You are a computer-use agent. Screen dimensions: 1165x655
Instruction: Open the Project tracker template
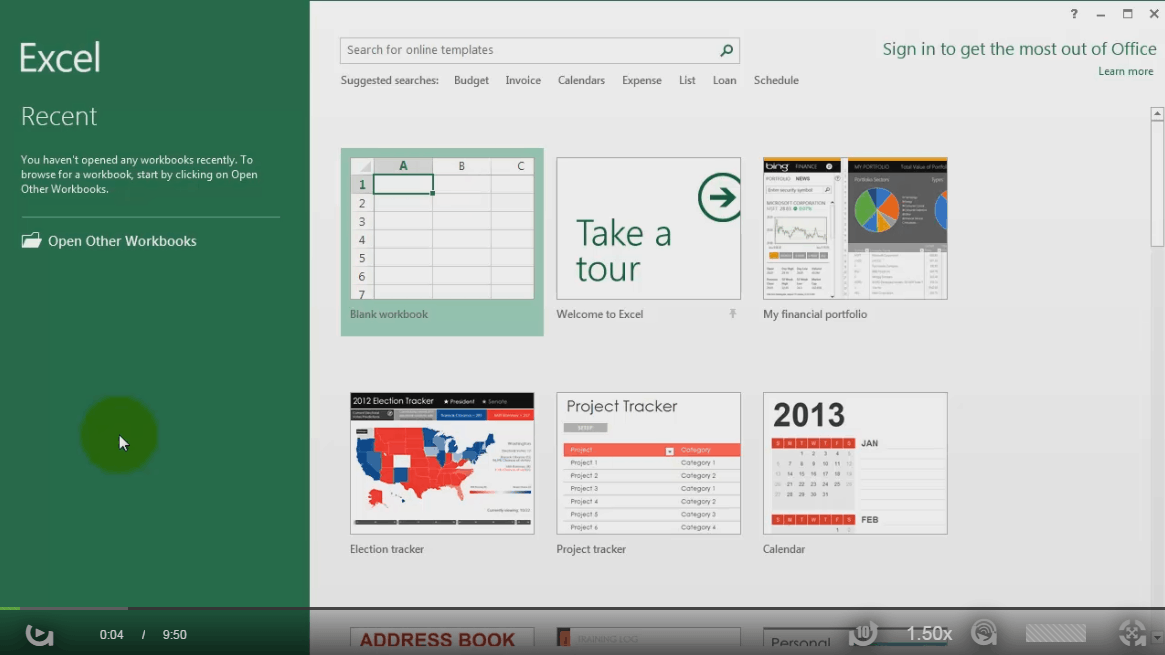click(649, 463)
